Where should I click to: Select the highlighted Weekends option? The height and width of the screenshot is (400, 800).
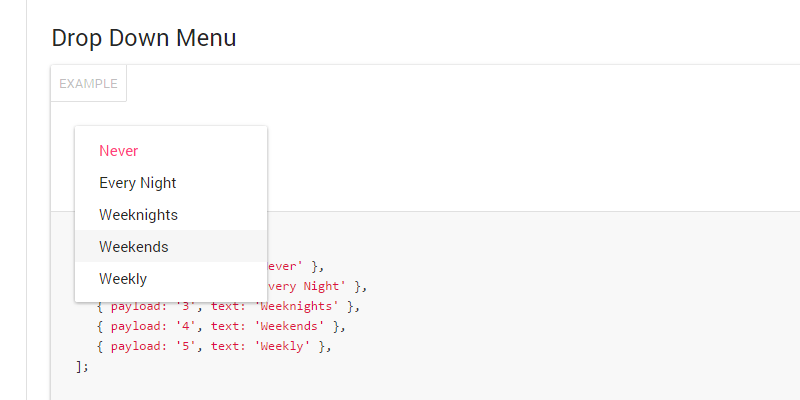click(134, 247)
